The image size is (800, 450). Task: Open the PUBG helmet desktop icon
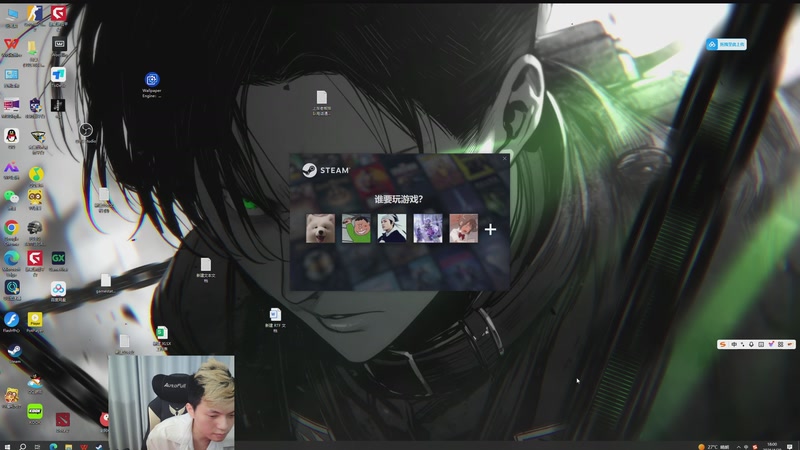pos(35,231)
